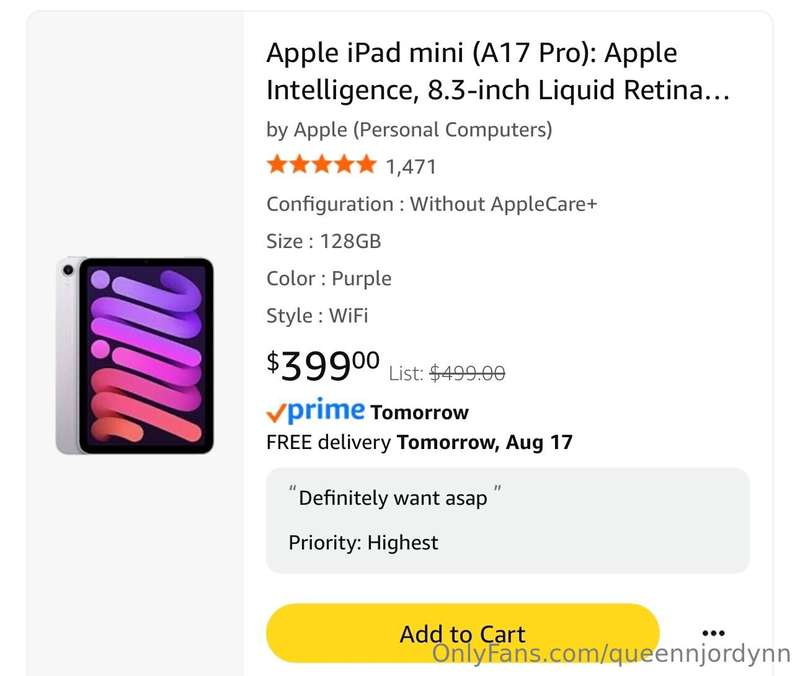Open the purple iPad mini product image
Viewport: 800px width, 676px height.
(x=135, y=356)
